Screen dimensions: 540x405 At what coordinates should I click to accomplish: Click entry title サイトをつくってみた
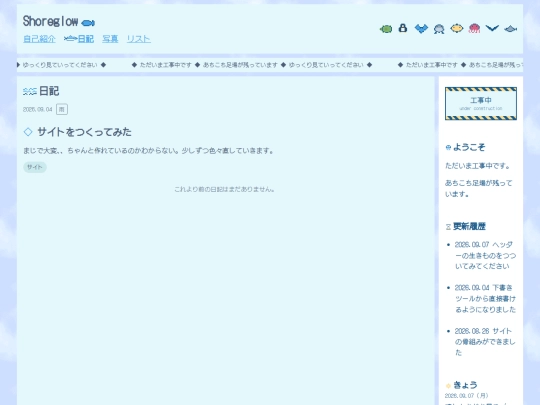click(x=84, y=132)
